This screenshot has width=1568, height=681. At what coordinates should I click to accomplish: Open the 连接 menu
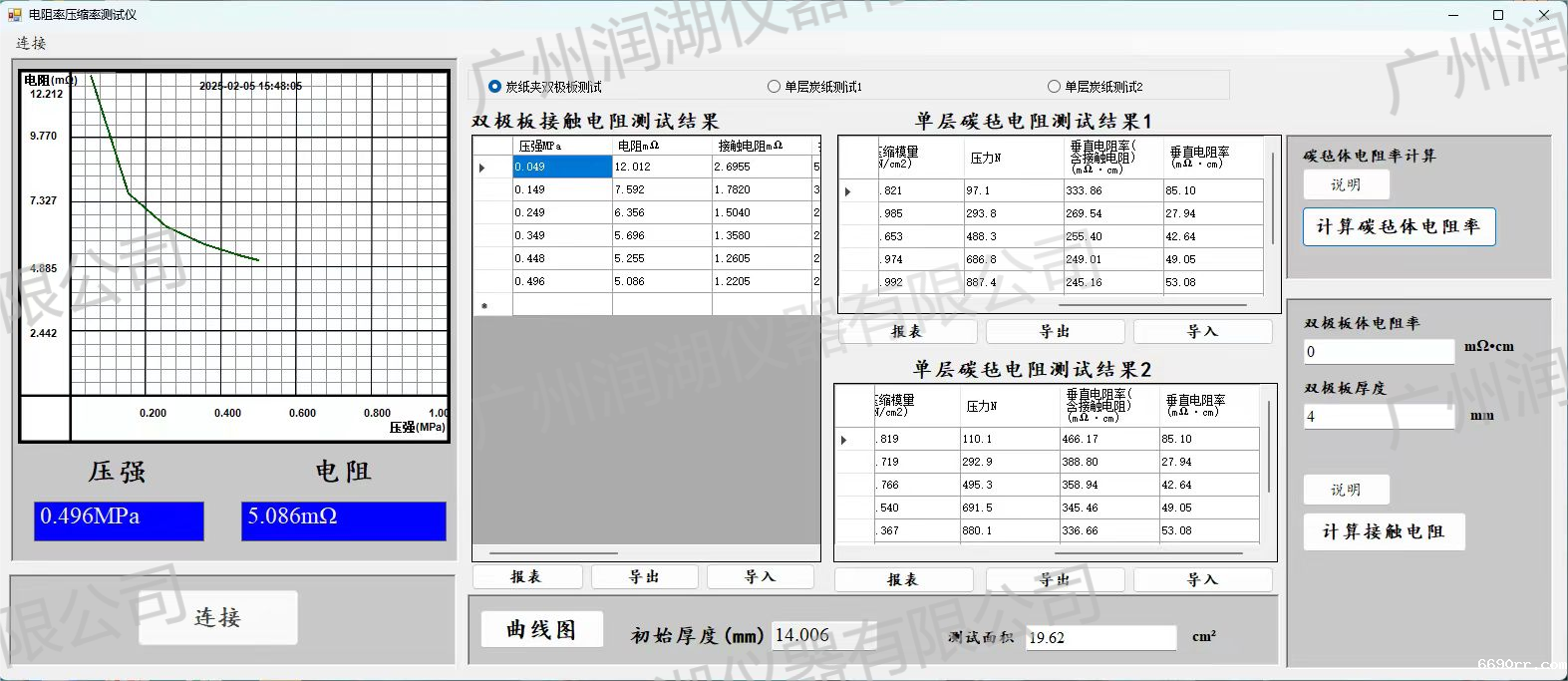coord(31,43)
